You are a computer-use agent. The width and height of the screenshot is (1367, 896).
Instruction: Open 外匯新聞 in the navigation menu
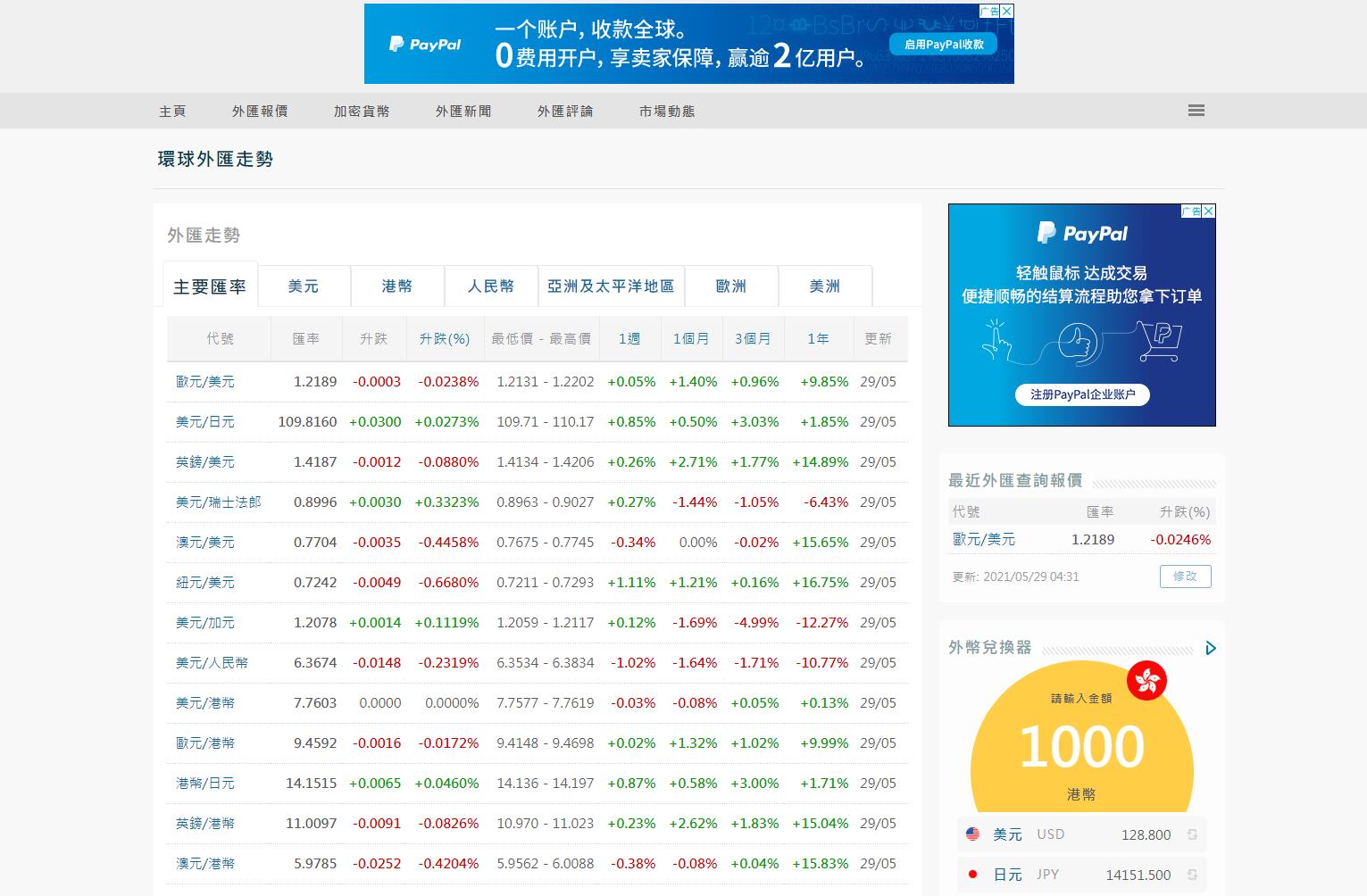pos(463,112)
